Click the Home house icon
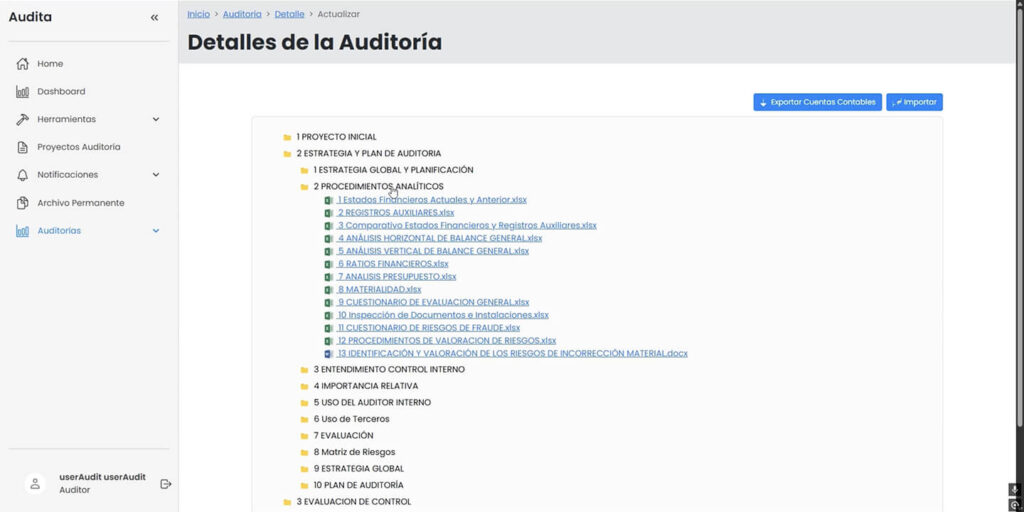Screen dimensions: 1024x512 tap(22, 64)
